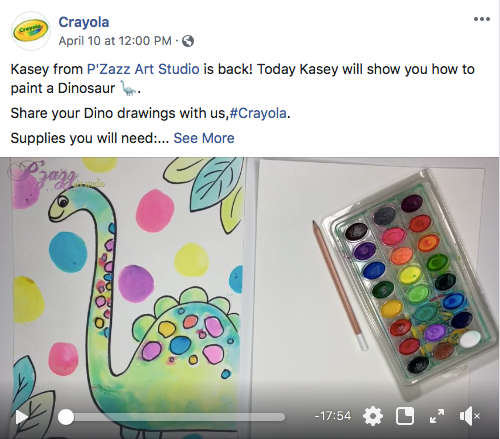Viewport: 500px width, 439px height.
Task: Open the post options three-dot menu
Action: pyautogui.click(x=482, y=19)
